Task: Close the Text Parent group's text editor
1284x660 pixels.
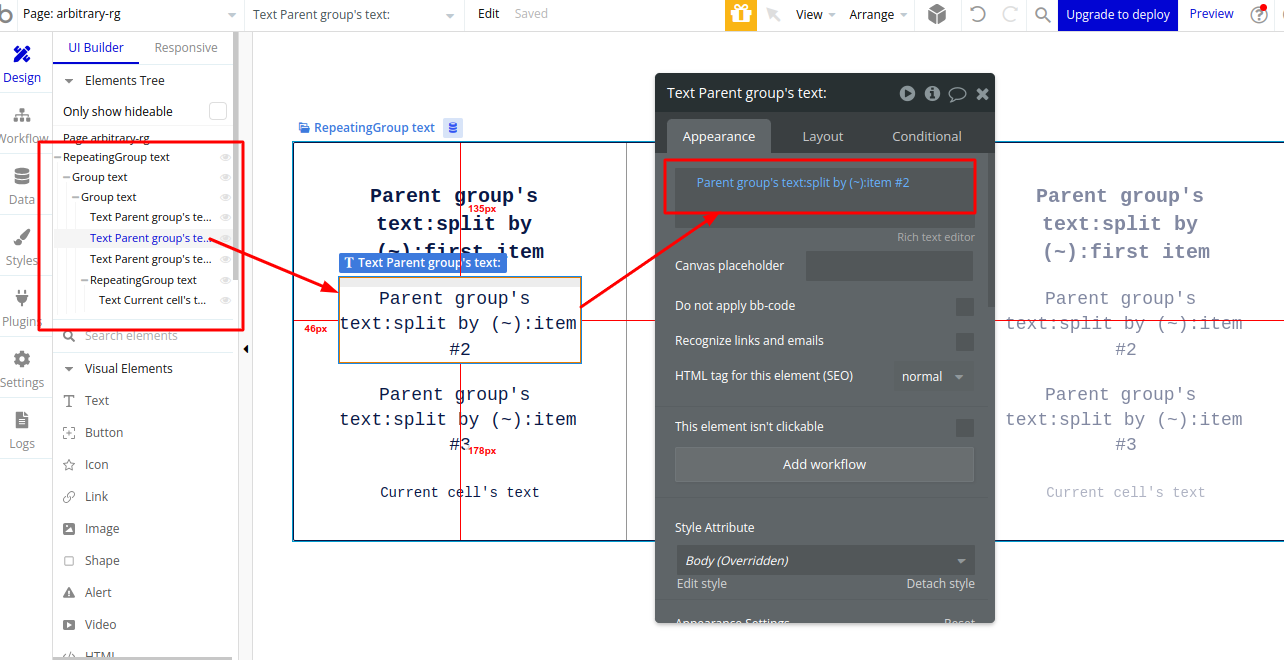Action: (x=982, y=93)
